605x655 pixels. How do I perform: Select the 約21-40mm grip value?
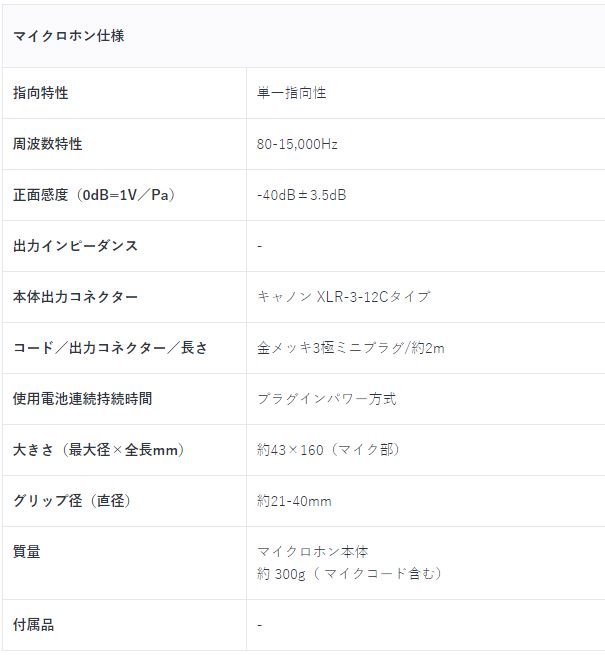coord(294,501)
